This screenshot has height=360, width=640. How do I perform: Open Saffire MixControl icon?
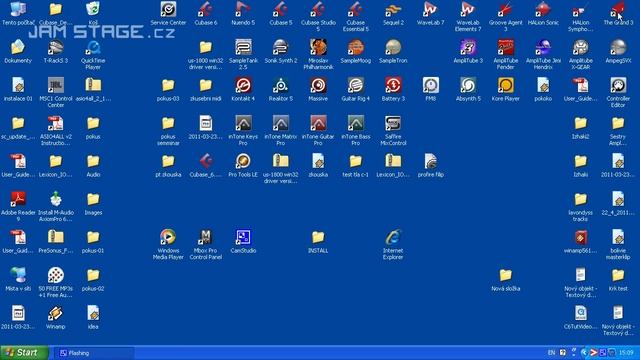393,123
